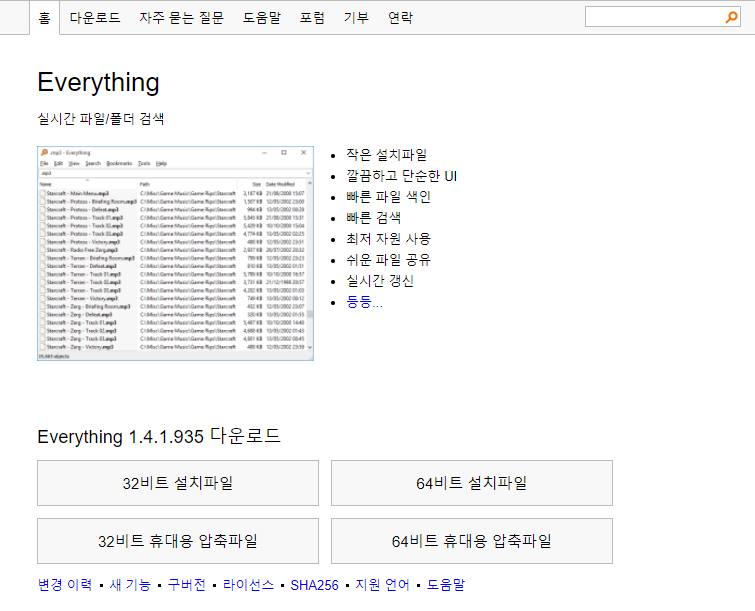Open the 변경 이력 link
This screenshot has height=611, width=755.
click(x=65, y=585)
